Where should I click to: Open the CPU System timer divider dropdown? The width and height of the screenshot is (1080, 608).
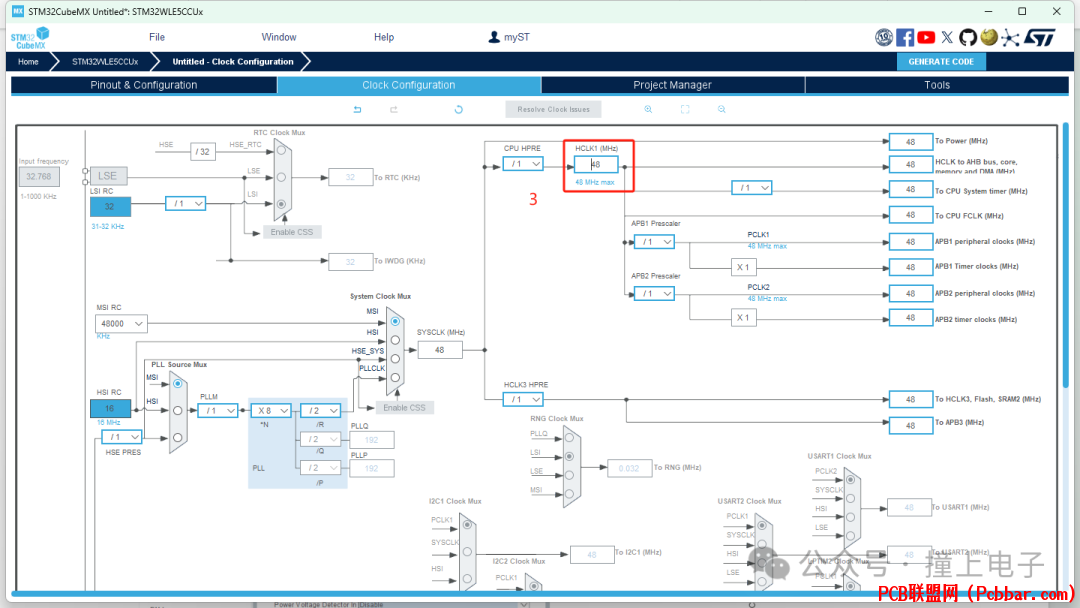(x=751, y=188)
